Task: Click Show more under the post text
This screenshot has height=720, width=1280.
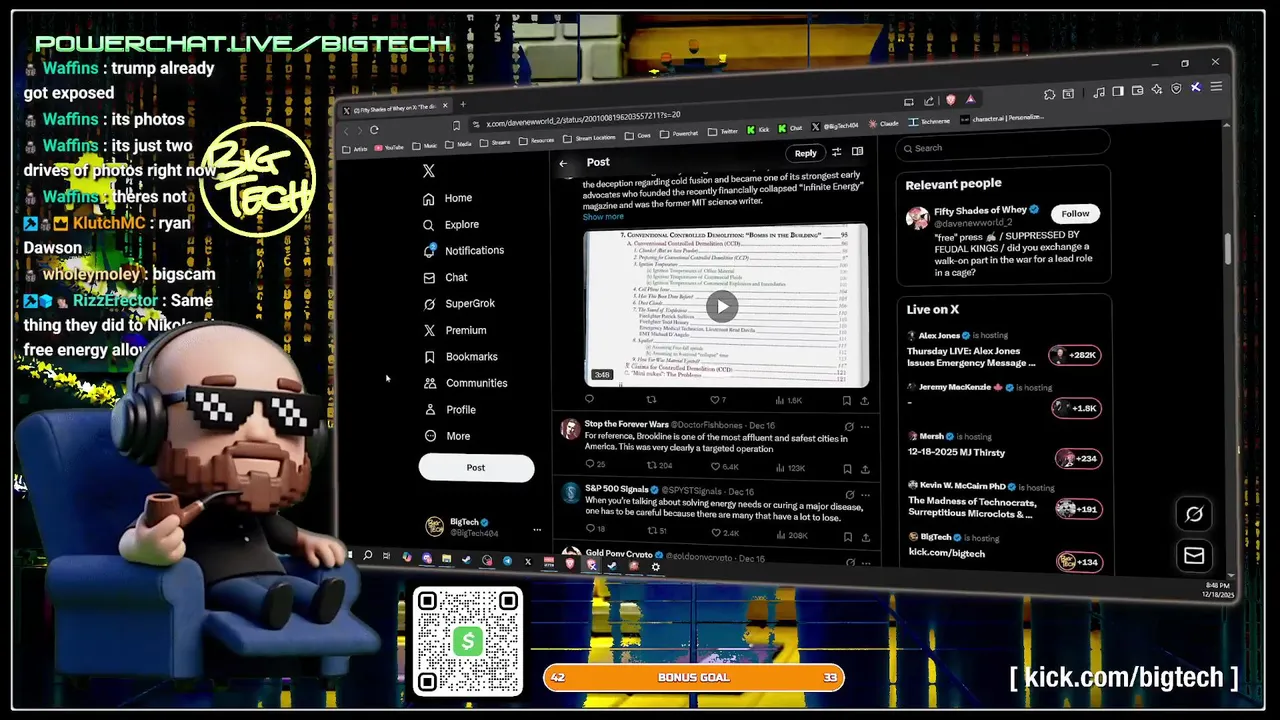Action: [603, 216]
